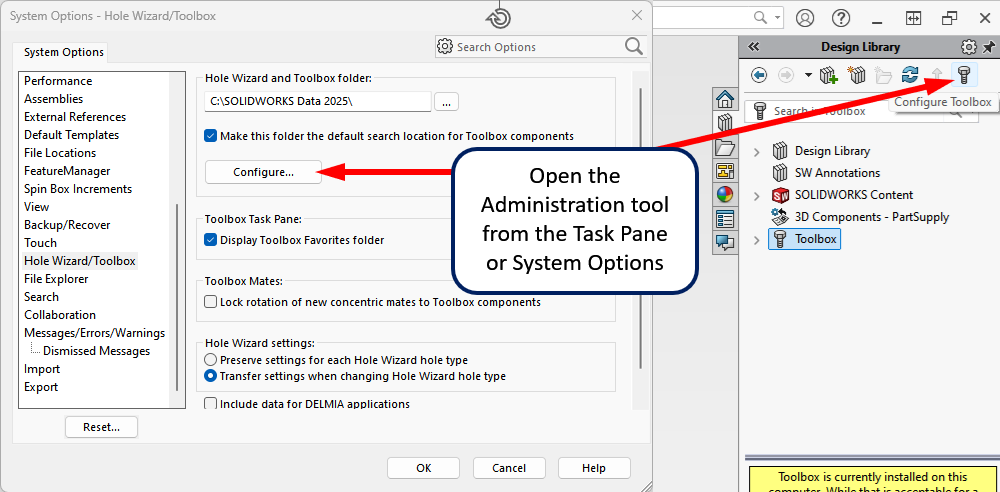Select Spin Box Increments in options list
The height and width of the screenshot is (492, 1000).
(78, 189)
